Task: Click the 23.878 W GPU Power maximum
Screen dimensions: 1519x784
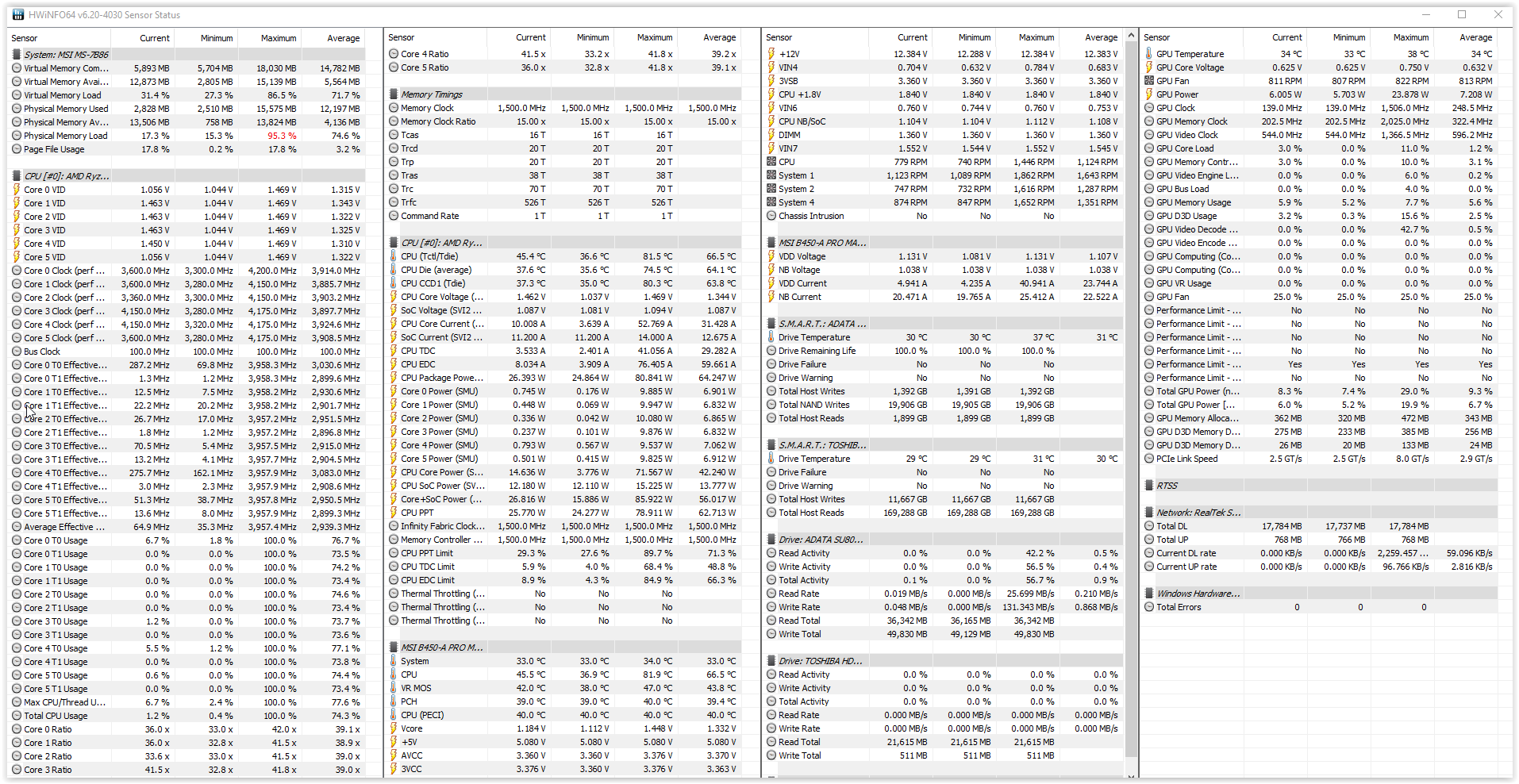Action: [x=1410, y=94]
